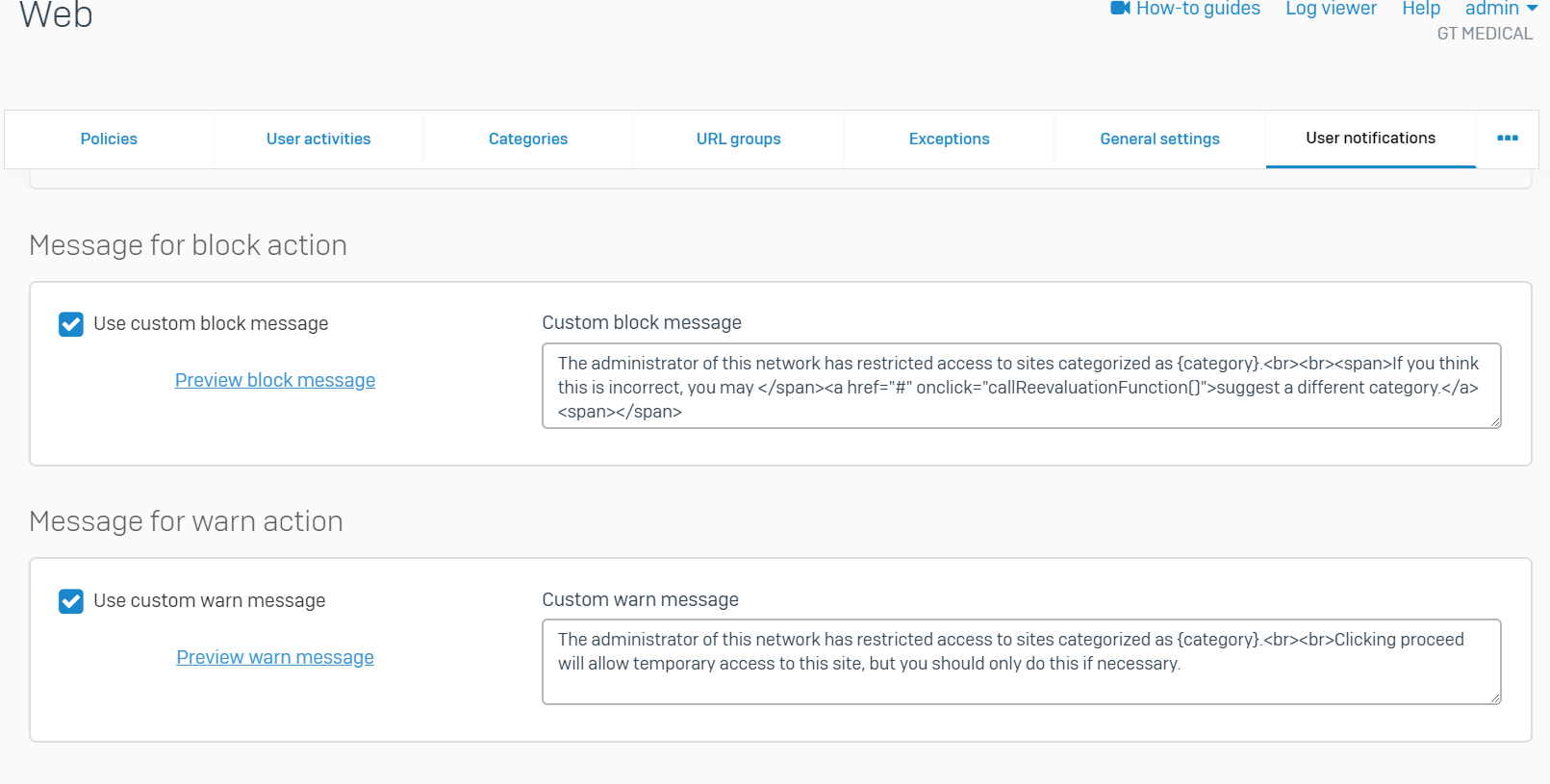Go to the Categories tab

528,139
